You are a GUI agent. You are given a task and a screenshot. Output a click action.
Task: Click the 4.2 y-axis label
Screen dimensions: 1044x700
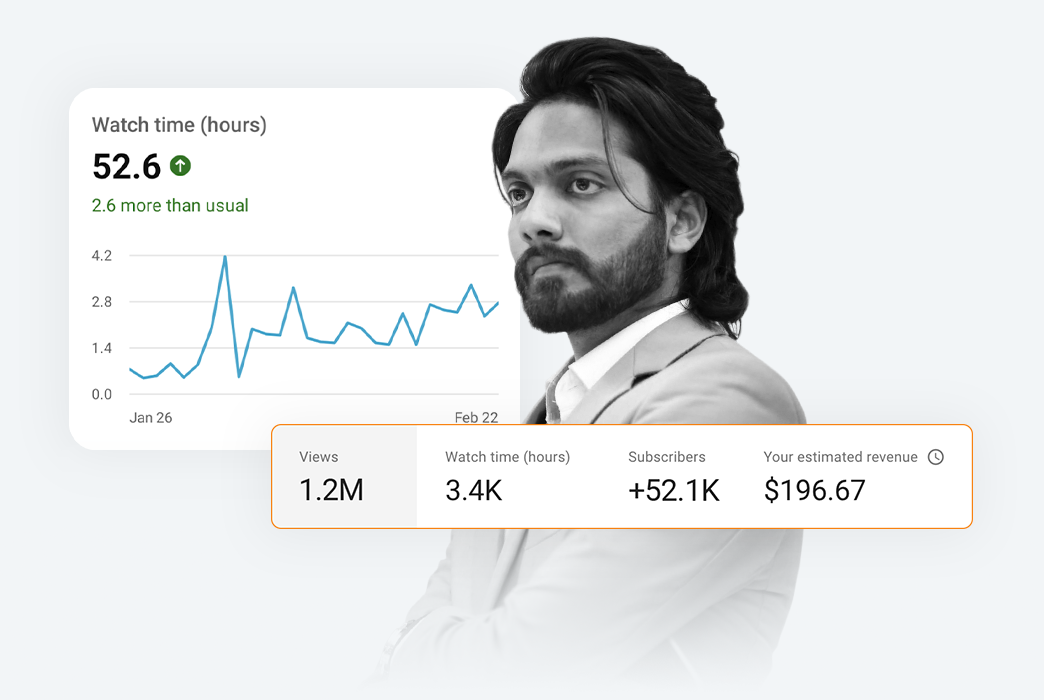[x=102, y=256]
